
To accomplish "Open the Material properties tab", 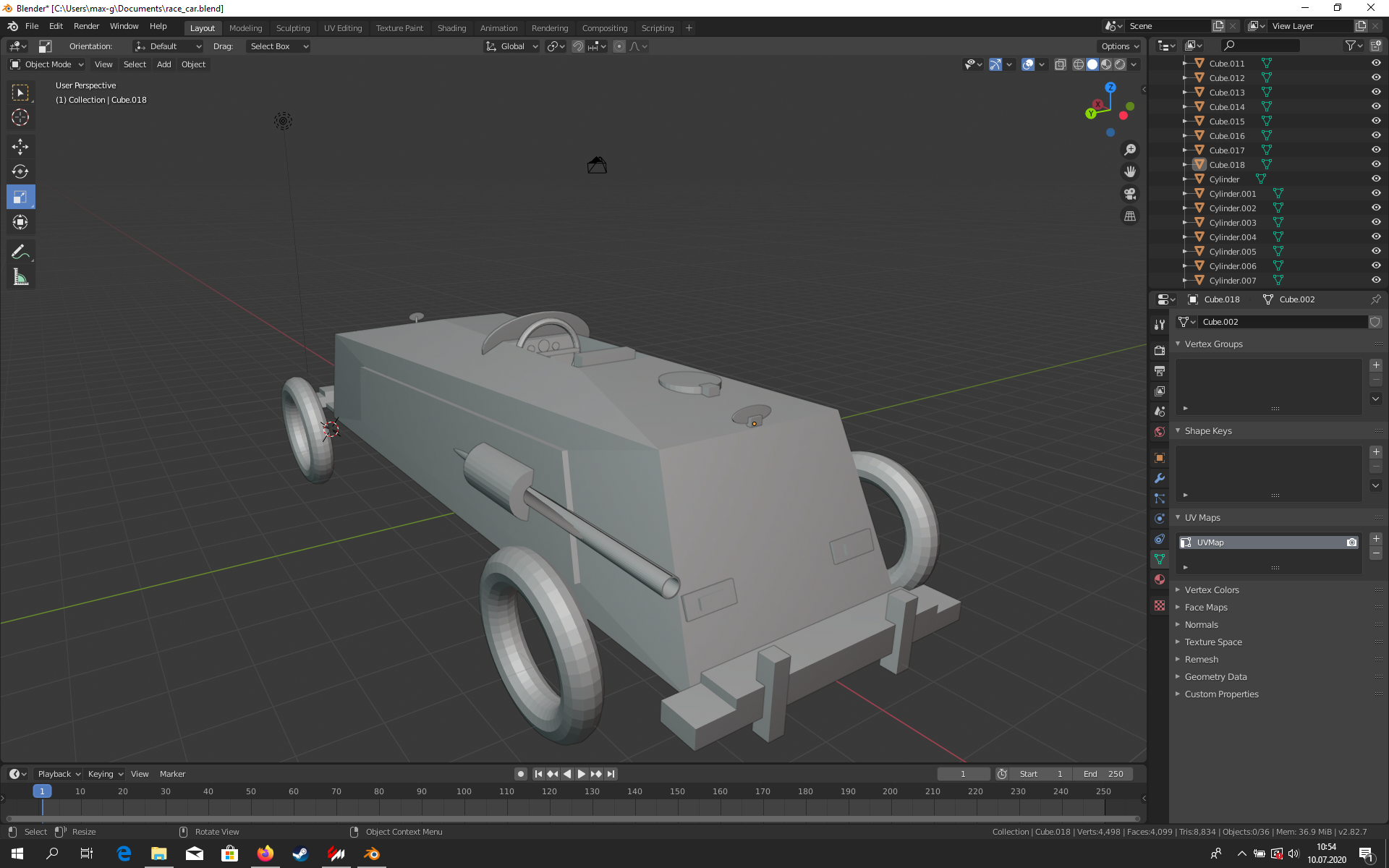I will pos(1160,579).
